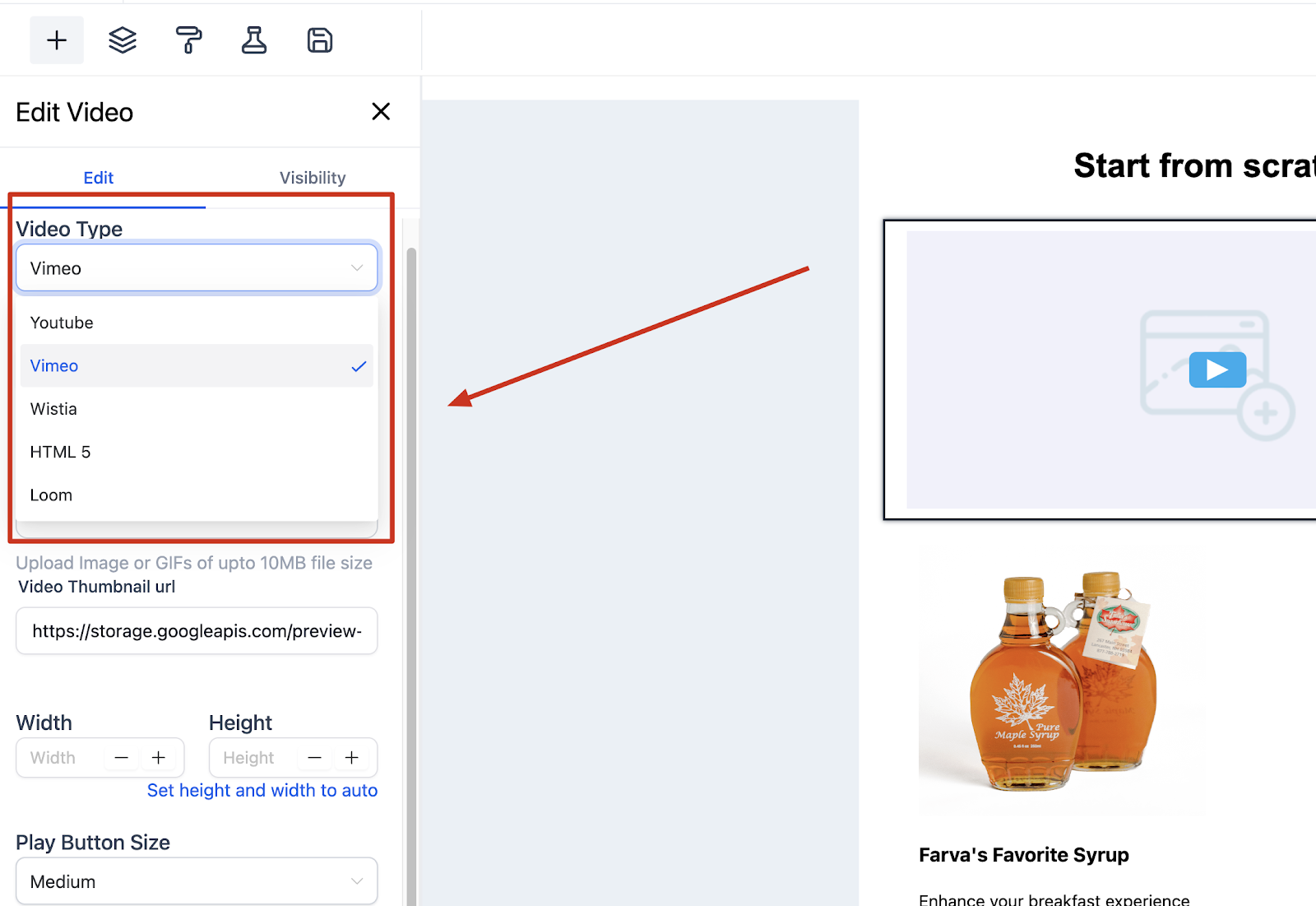The width and height of the screenshot is (1316, 906).
Task: Select Youtube from video type list
Action: pos(197,323)
